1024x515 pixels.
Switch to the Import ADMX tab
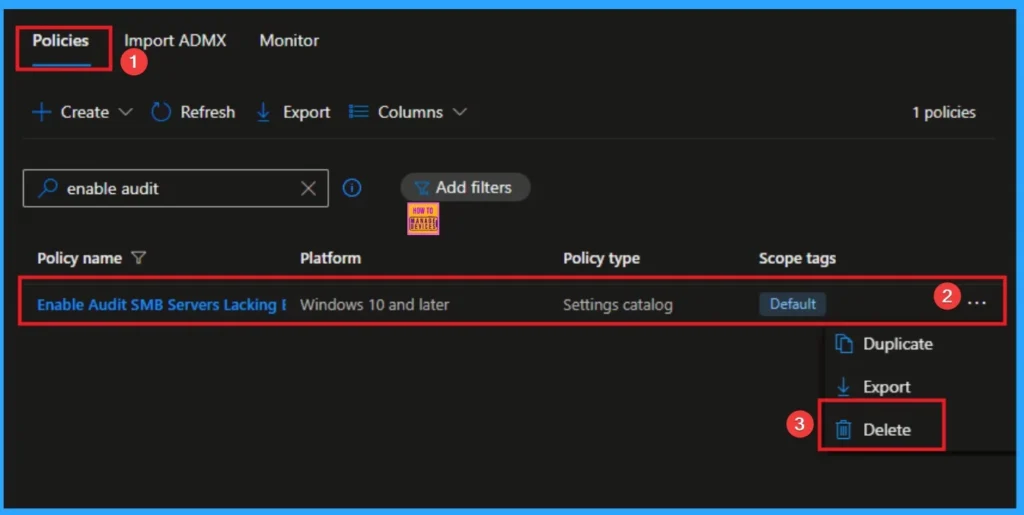click(175, 41)
